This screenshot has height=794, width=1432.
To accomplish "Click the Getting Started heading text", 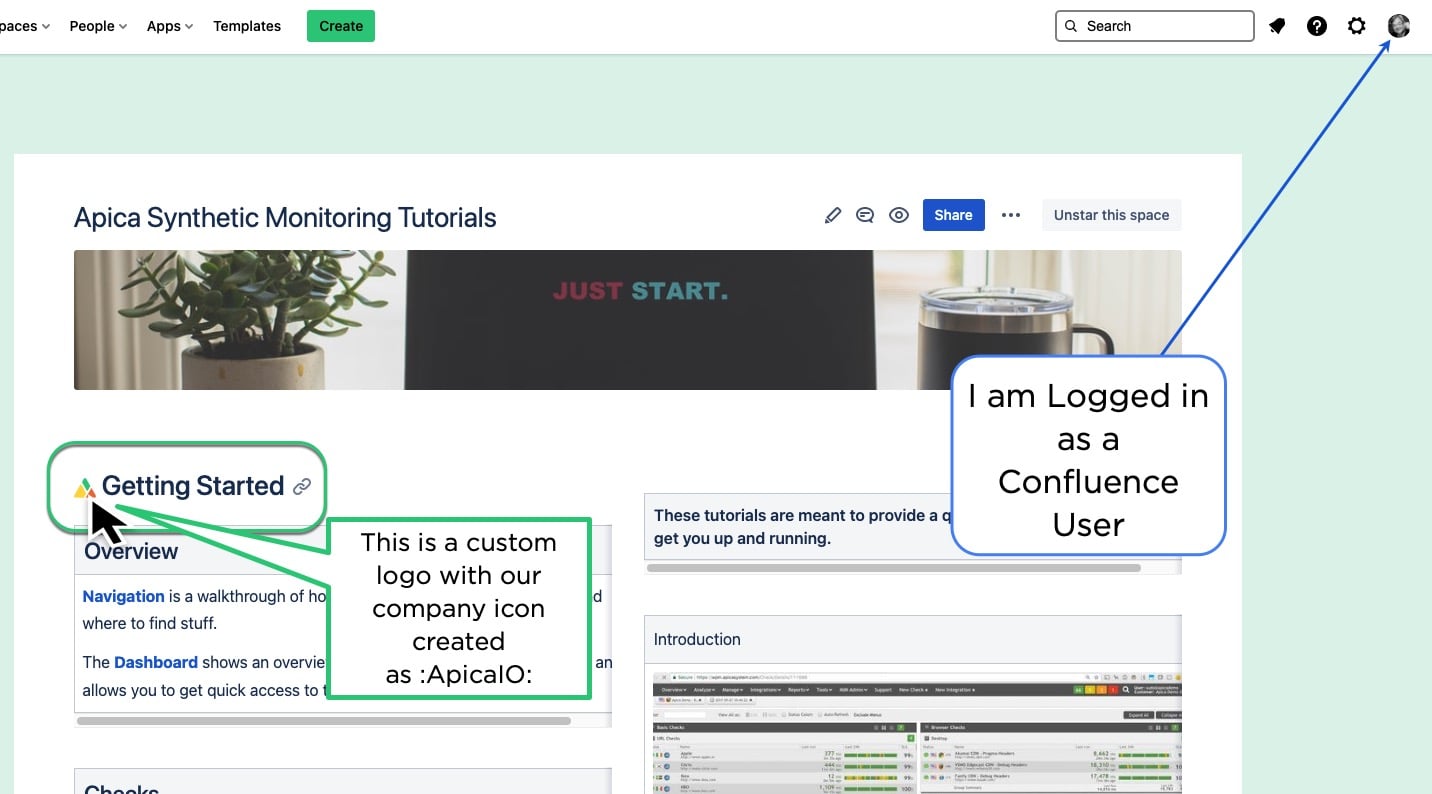I will [x=193, y=486].
